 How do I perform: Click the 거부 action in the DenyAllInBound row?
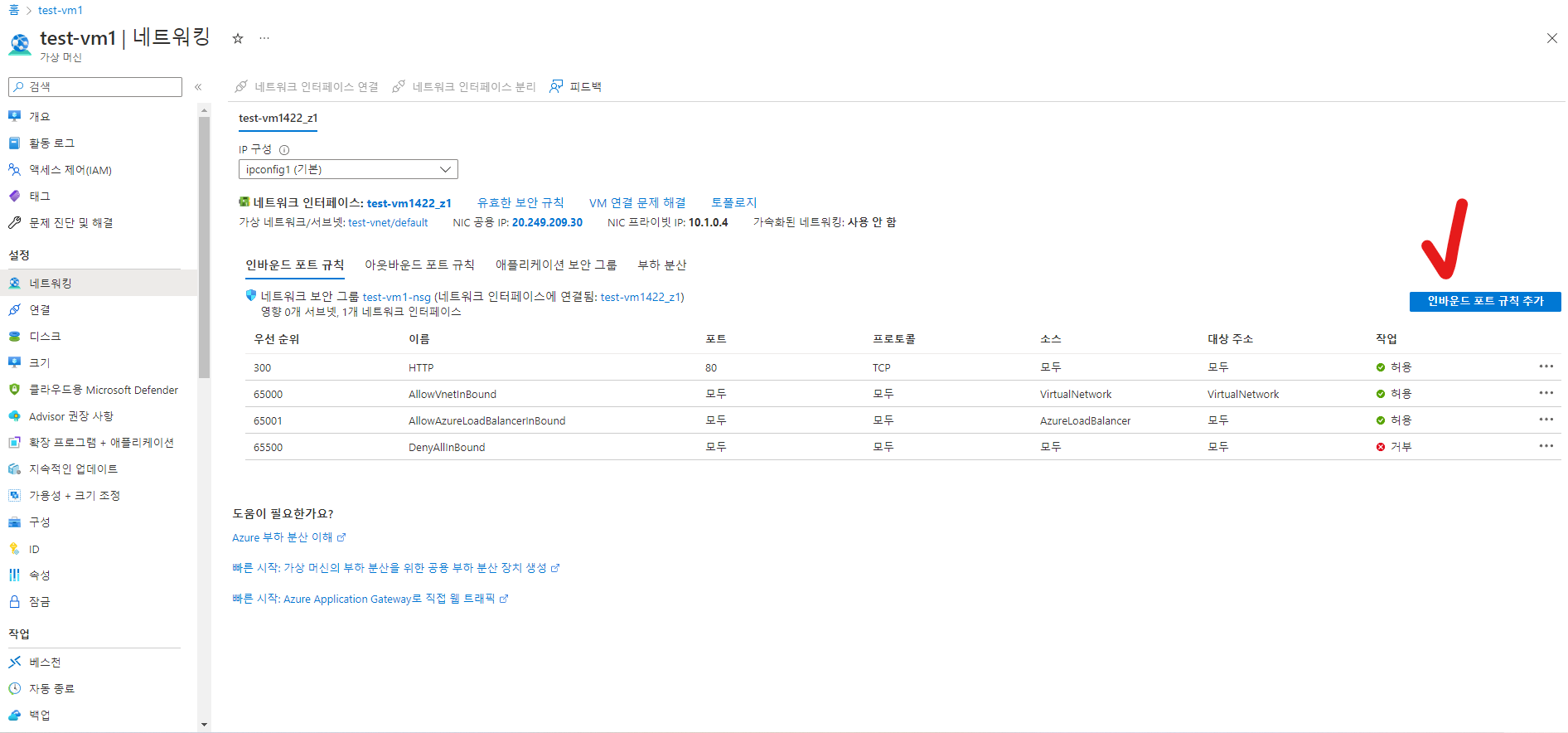click(1394, 446)
